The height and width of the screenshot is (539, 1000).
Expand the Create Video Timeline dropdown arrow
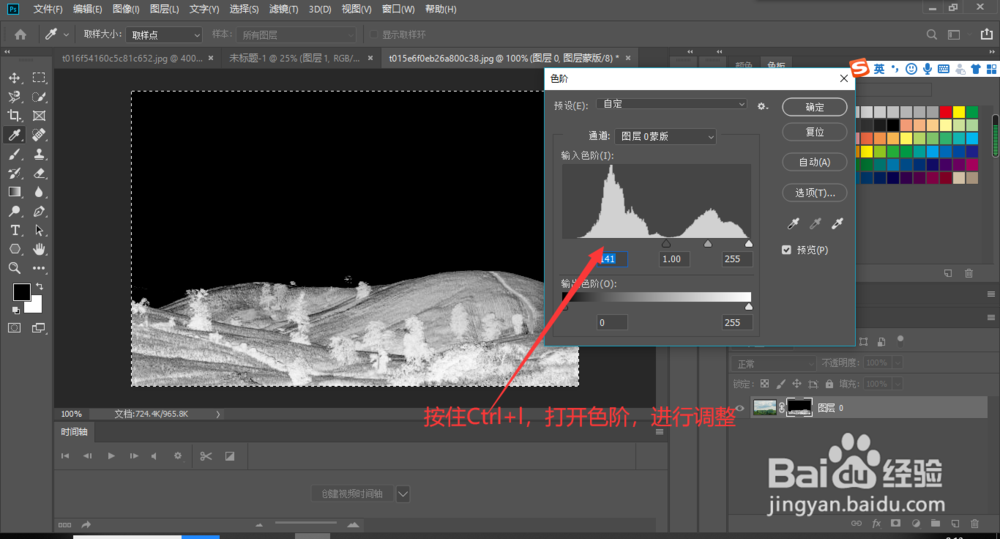coord(402,494)
